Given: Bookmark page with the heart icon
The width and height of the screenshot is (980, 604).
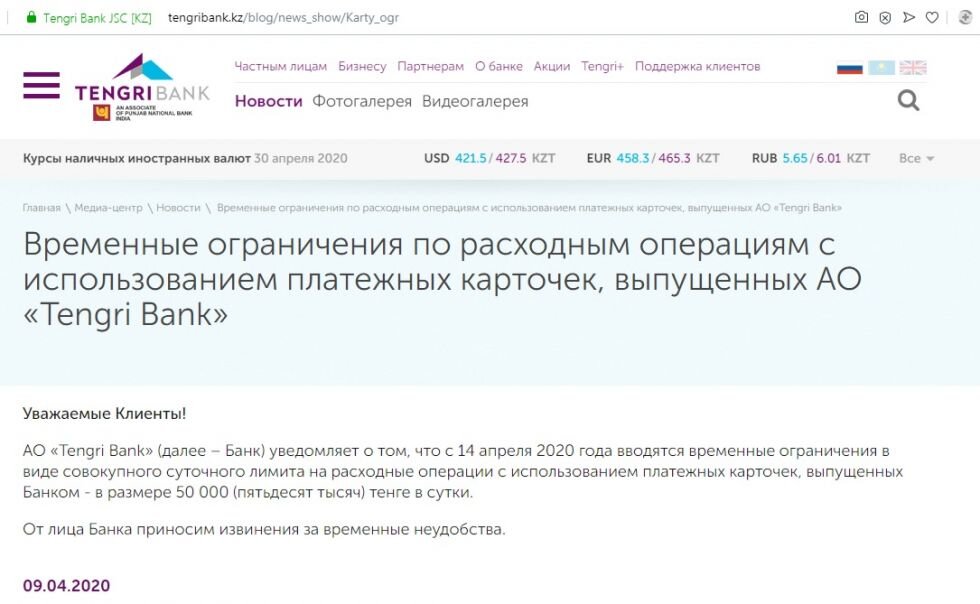Looking at the screenshot, I should point(932,18).
